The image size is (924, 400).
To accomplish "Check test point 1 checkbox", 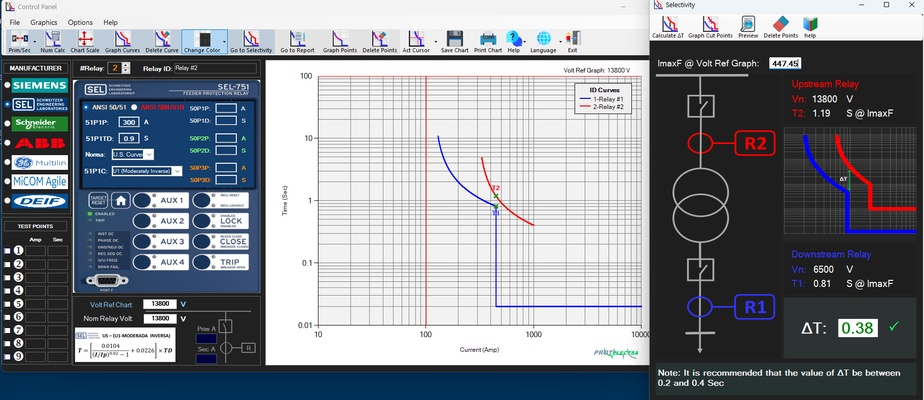I will coord(7,251).
